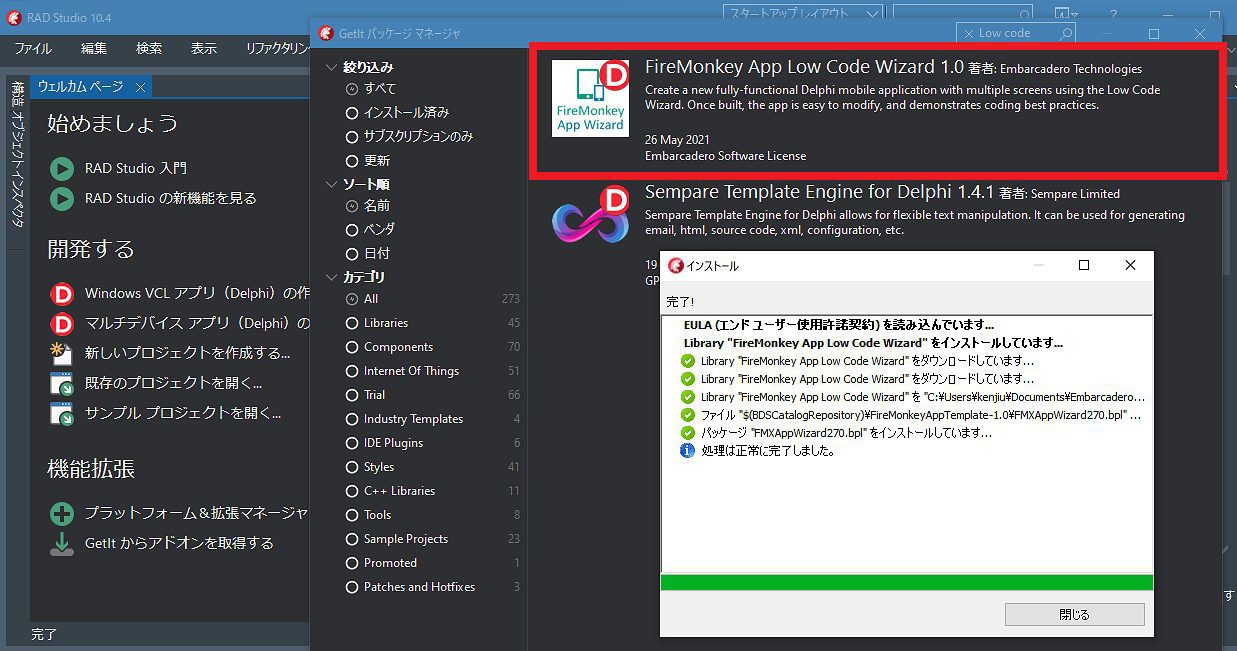This screenshot has height=651, width=1237.
Task: Click the 新しいプロジェクトを作成する icon
Action: pyautogui.click(x=62, y=353)
